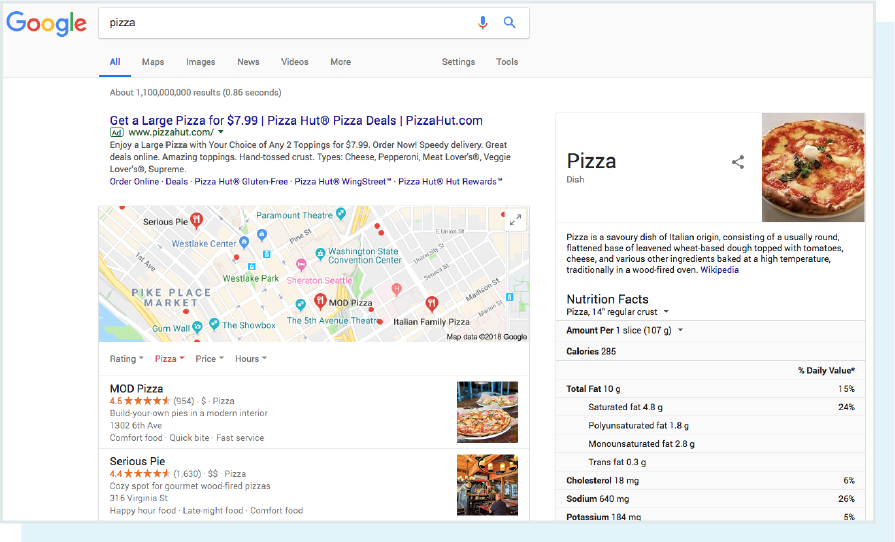Switch to the Images tab

pos(200,62)
